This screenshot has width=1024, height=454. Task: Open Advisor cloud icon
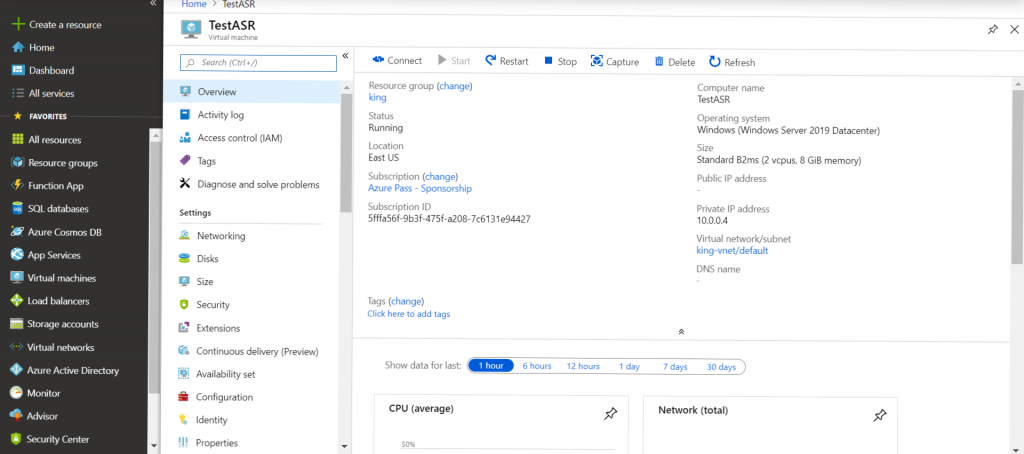tap(17, 416)
